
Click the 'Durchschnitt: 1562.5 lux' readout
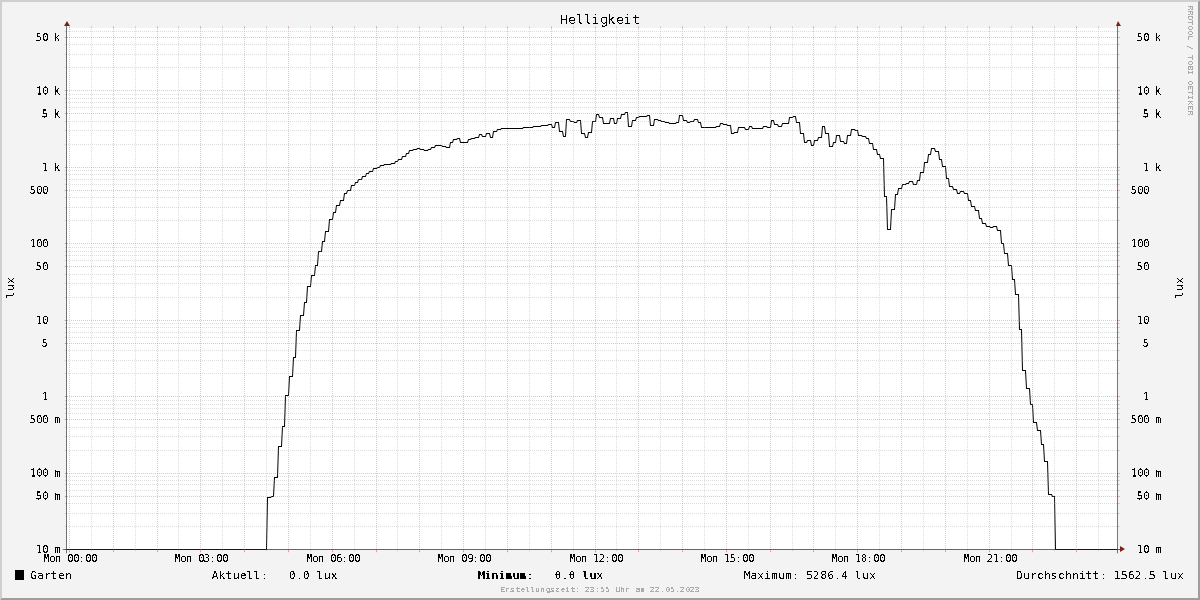[1100, 576]
